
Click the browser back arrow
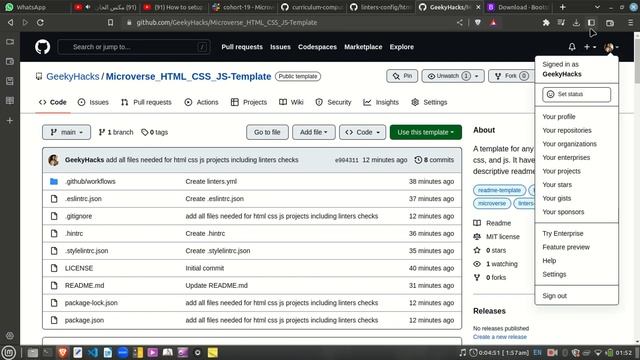(11, 22)
